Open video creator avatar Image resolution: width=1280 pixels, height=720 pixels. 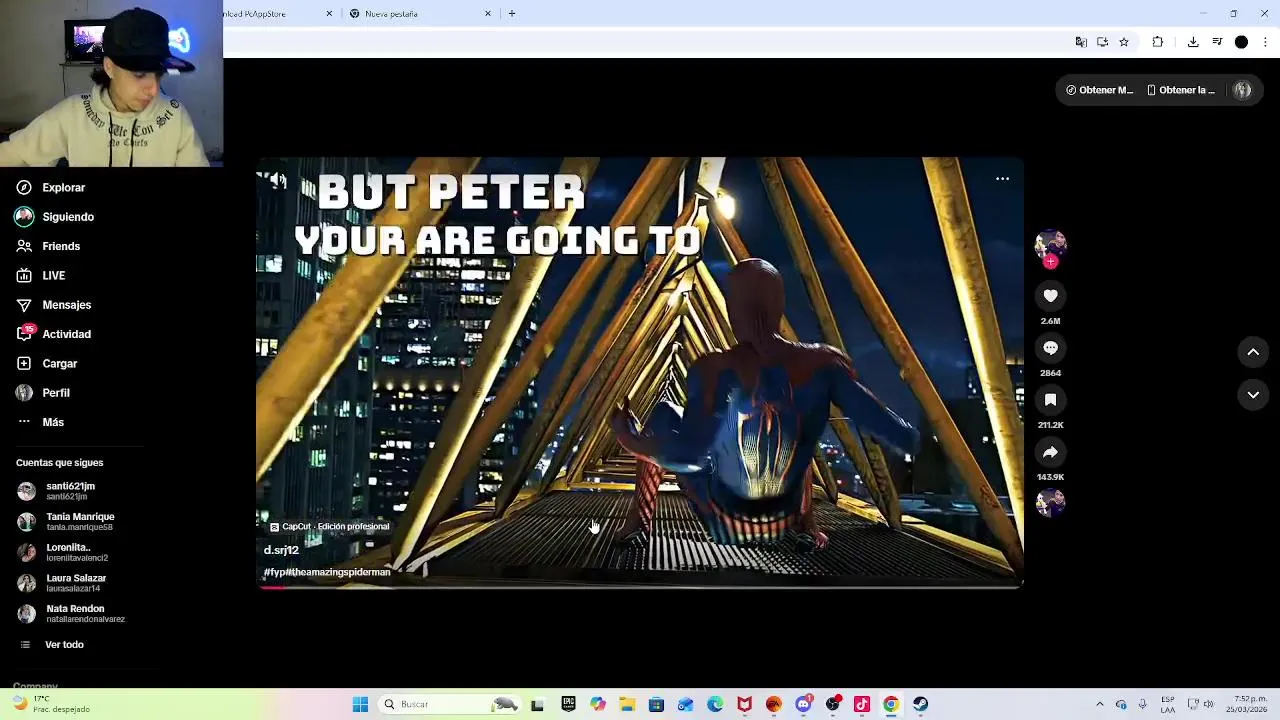1050,244
